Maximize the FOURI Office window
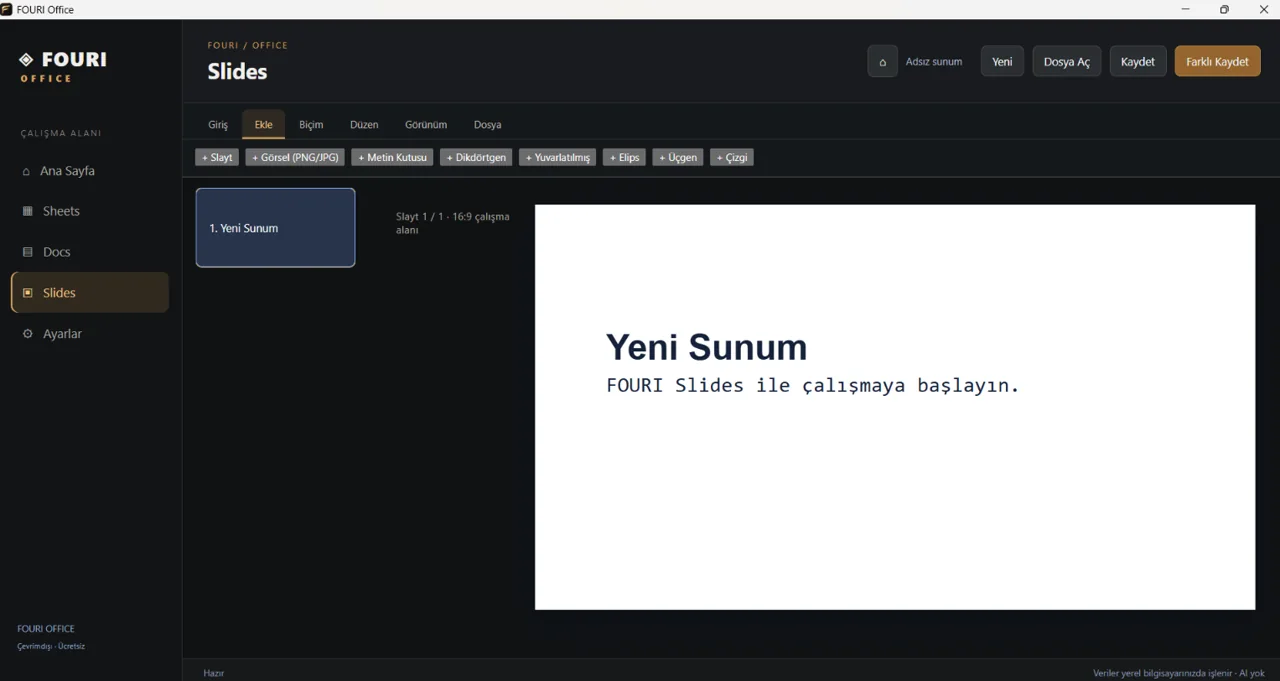 point(1224,9)
